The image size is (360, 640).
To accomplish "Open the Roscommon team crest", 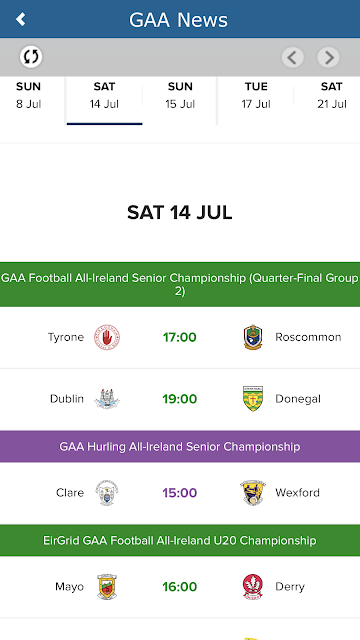I will coord(253,337).
